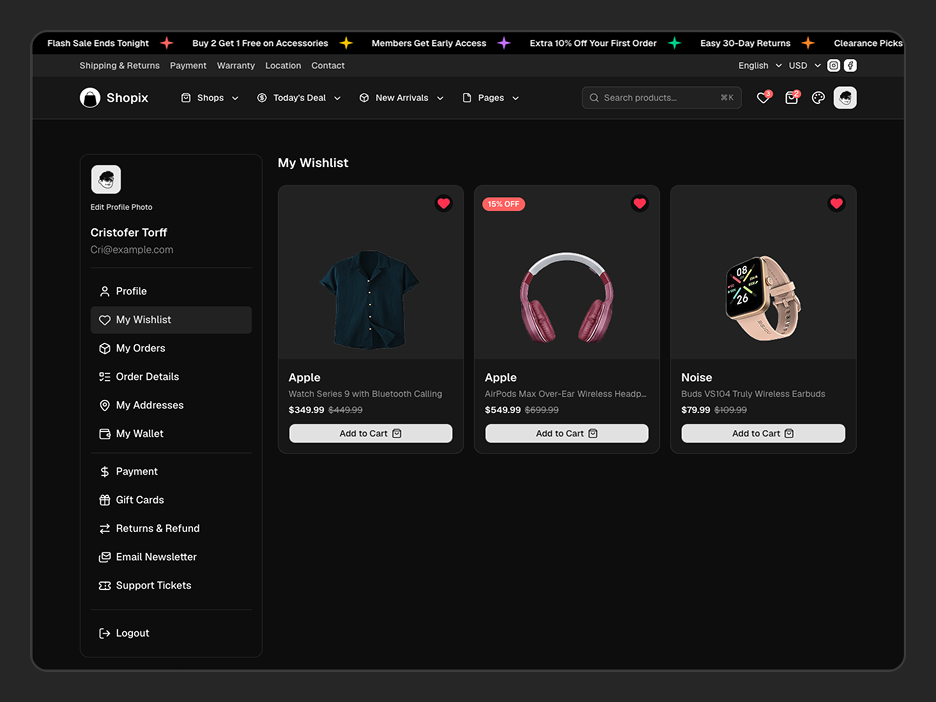Open Email Newsletter settings

tap(171, 557)
